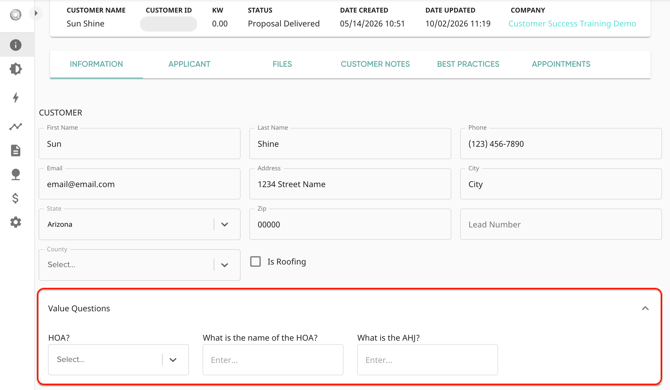Open the trend line chart section

[x=16, y=126]
